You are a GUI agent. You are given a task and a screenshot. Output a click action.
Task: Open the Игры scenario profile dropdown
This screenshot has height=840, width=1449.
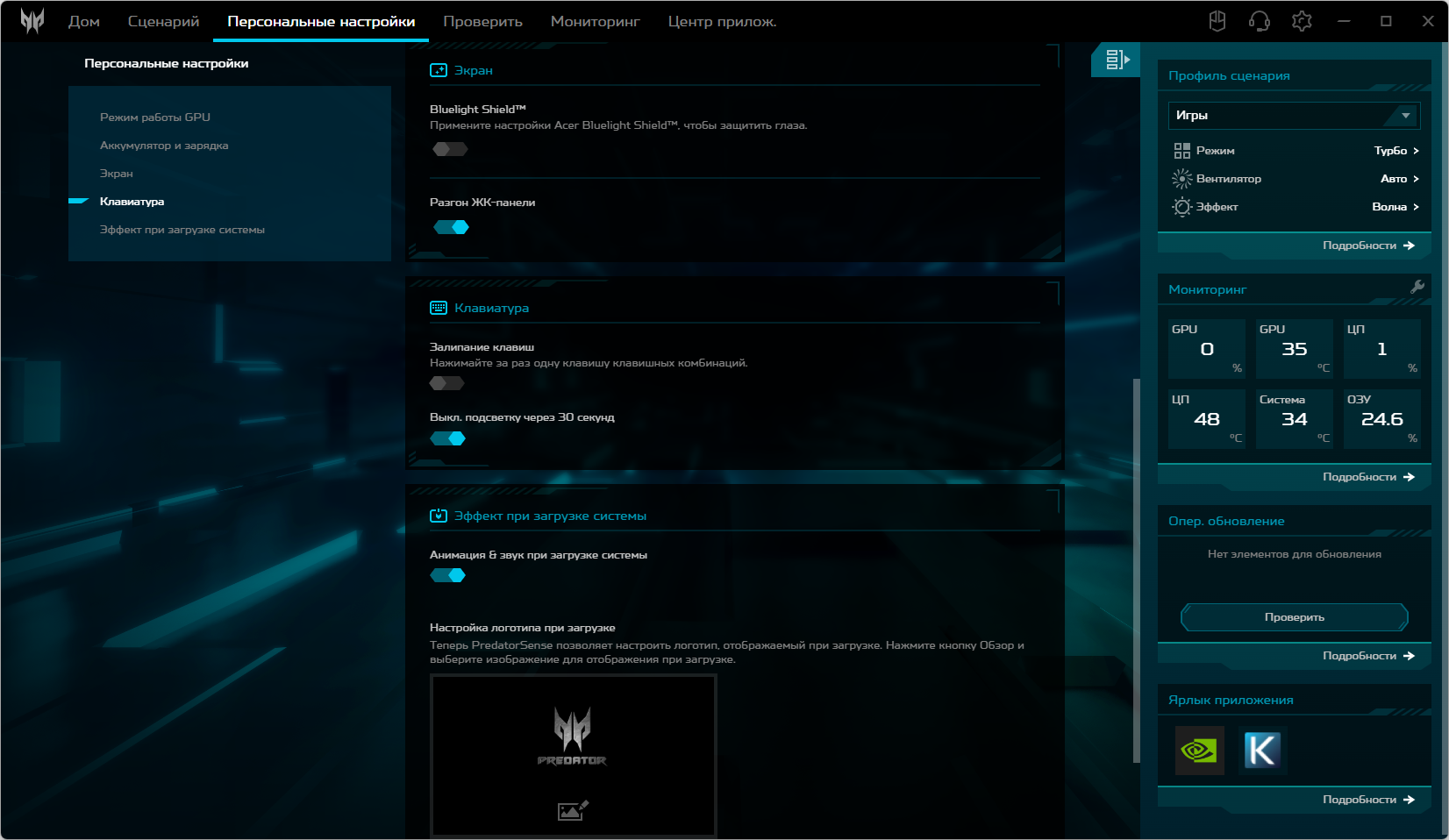point(1294,116)
